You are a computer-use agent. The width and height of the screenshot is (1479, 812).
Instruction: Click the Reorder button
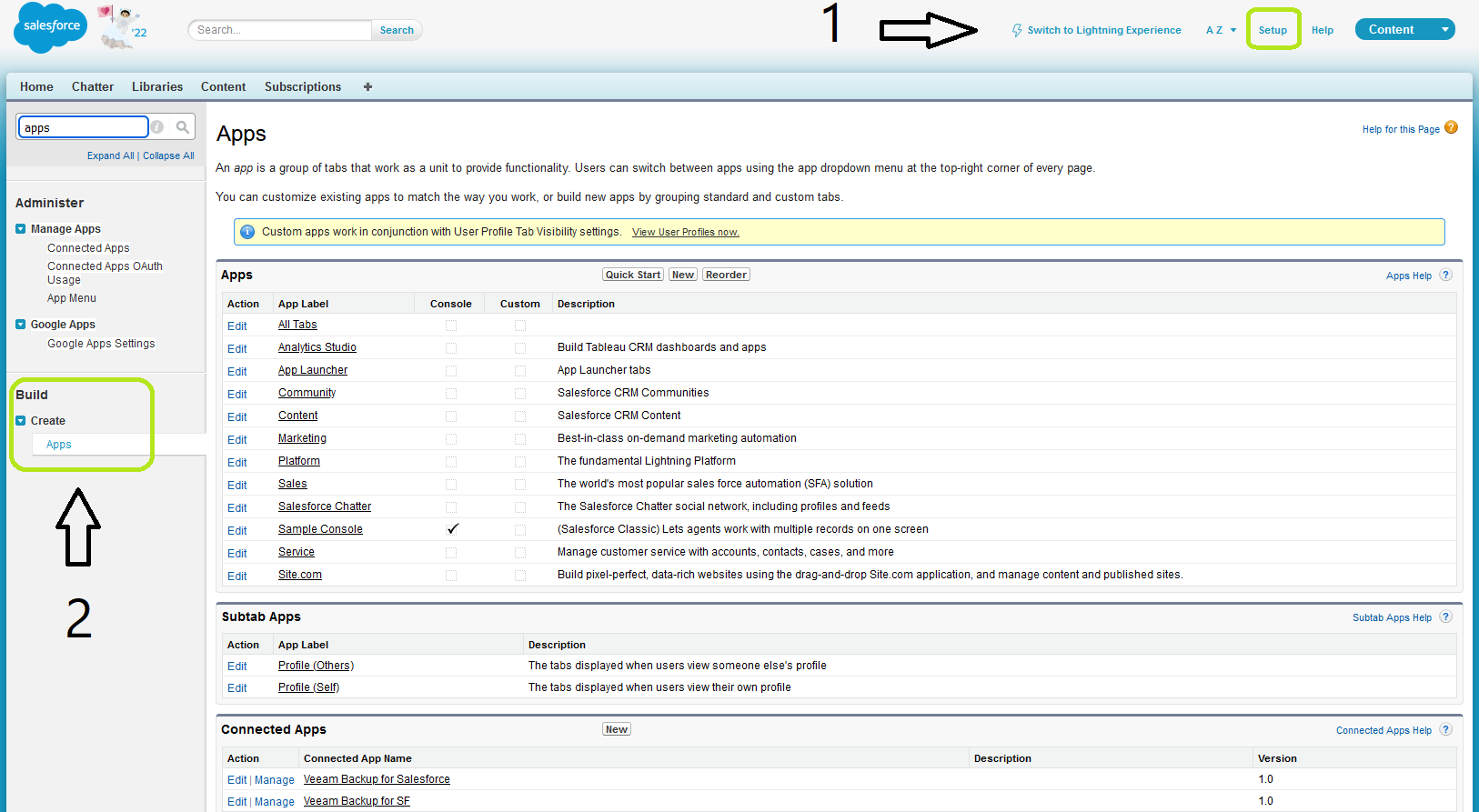[726, 275]
